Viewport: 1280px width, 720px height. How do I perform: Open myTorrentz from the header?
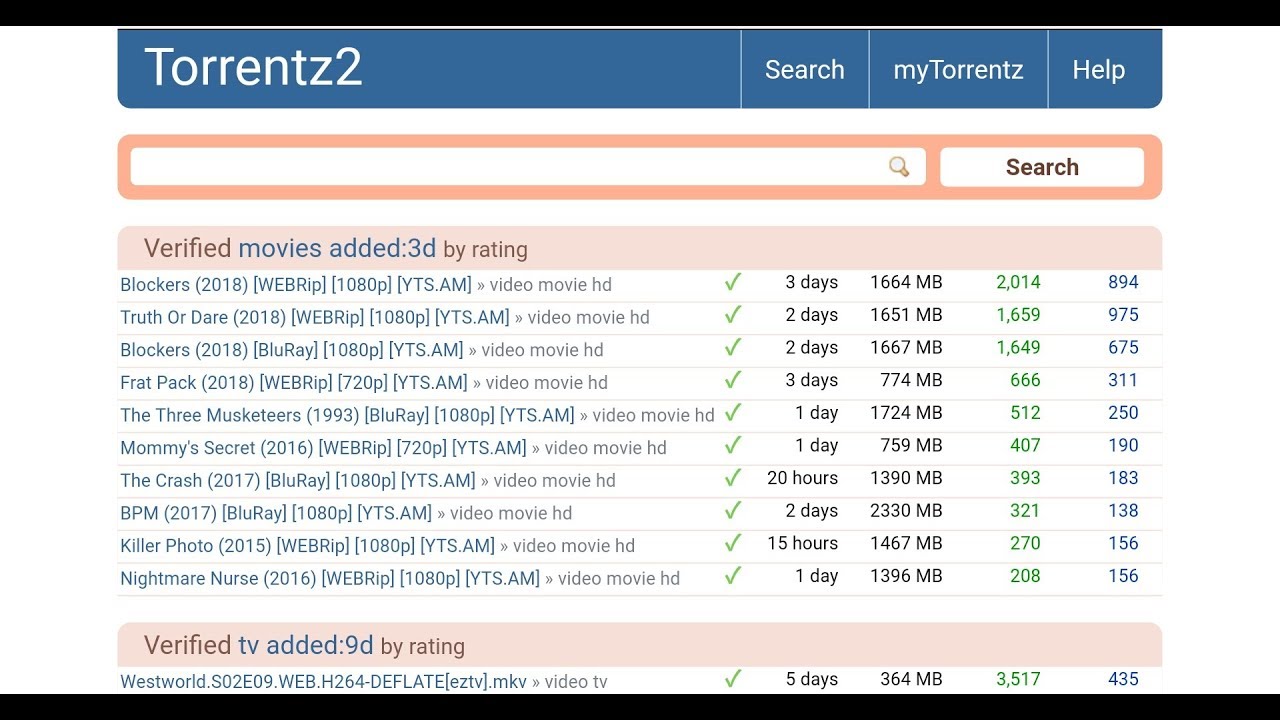point(958,70)
